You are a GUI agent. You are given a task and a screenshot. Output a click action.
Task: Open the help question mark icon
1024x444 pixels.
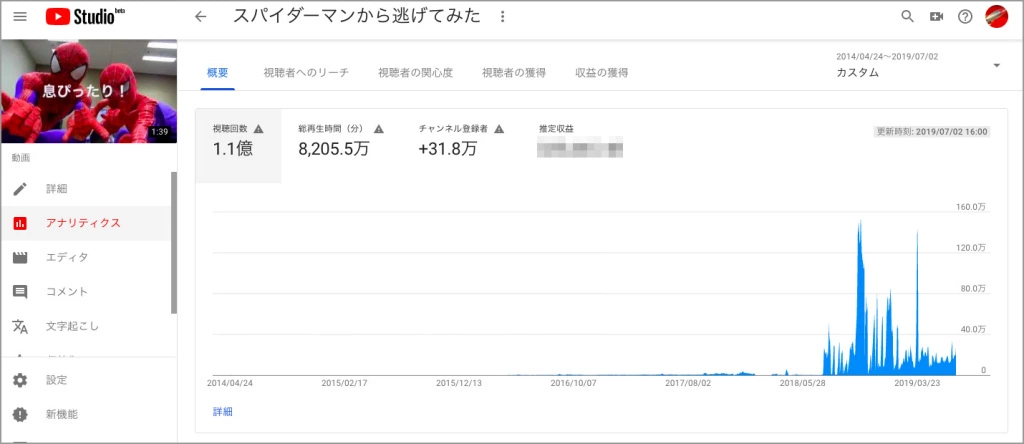[x=965, y=17]
